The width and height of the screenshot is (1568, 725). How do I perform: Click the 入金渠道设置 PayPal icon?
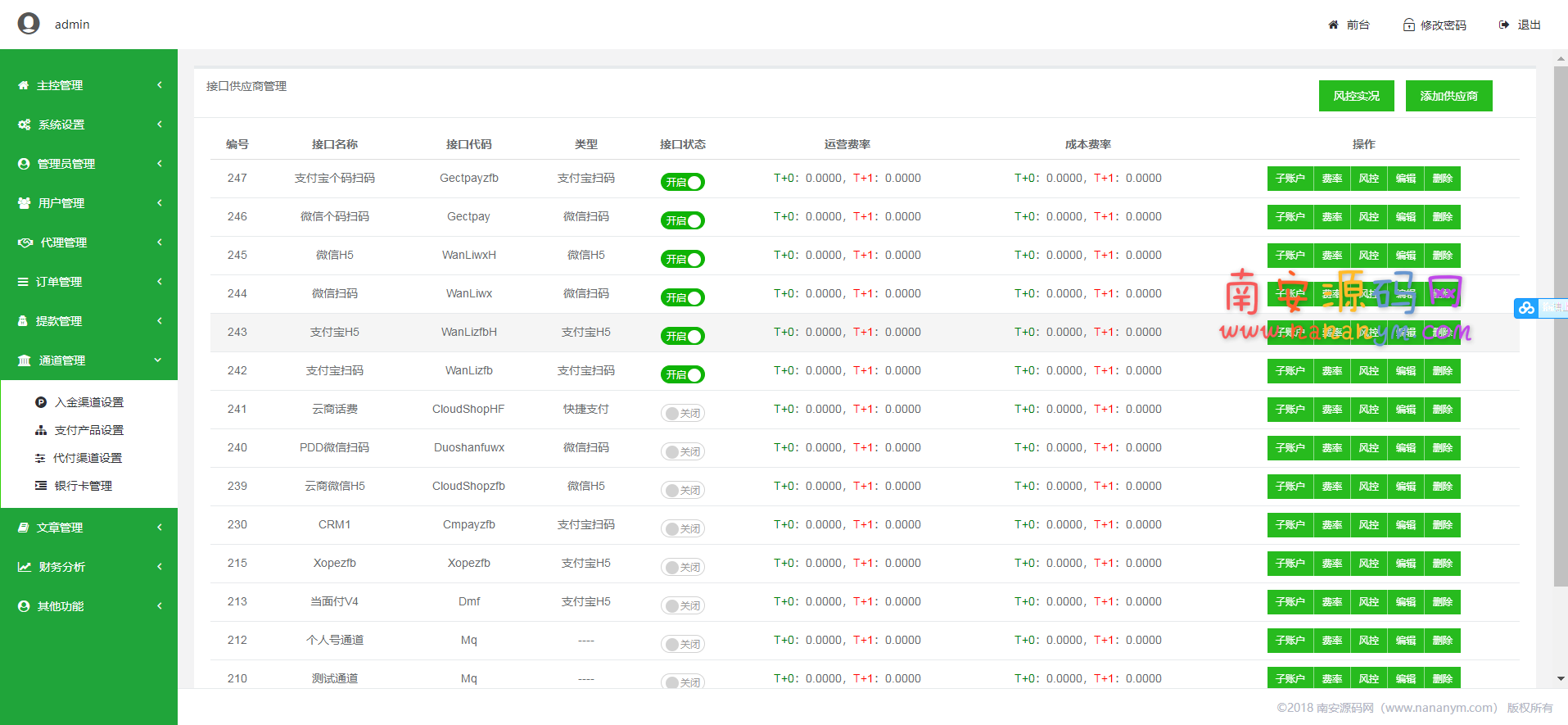[x=41, y=402]
